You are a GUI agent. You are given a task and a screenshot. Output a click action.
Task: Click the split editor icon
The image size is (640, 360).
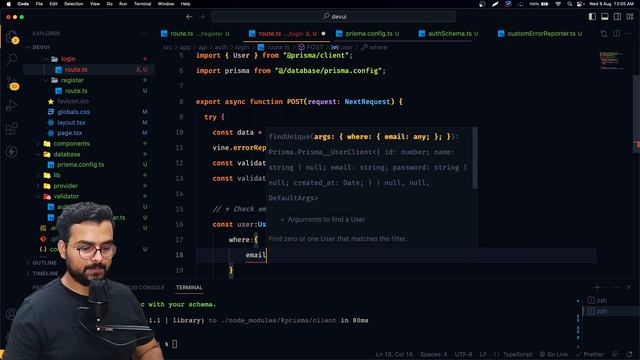tap(616, 33)
